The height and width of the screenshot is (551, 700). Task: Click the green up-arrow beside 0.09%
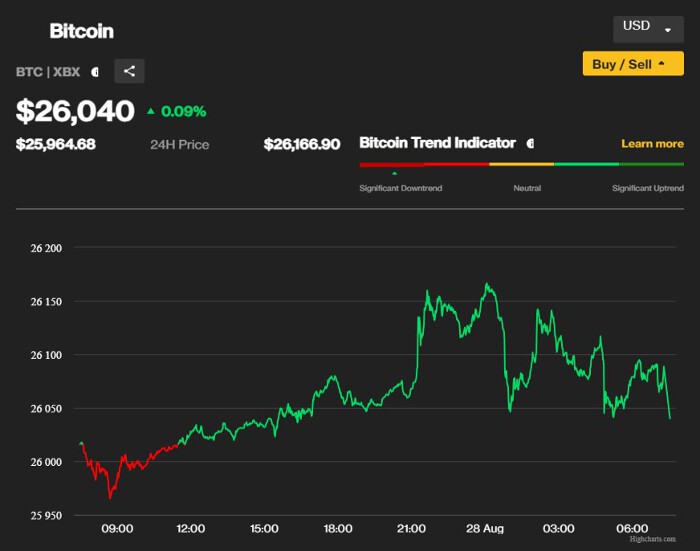[x=151, y=111]
